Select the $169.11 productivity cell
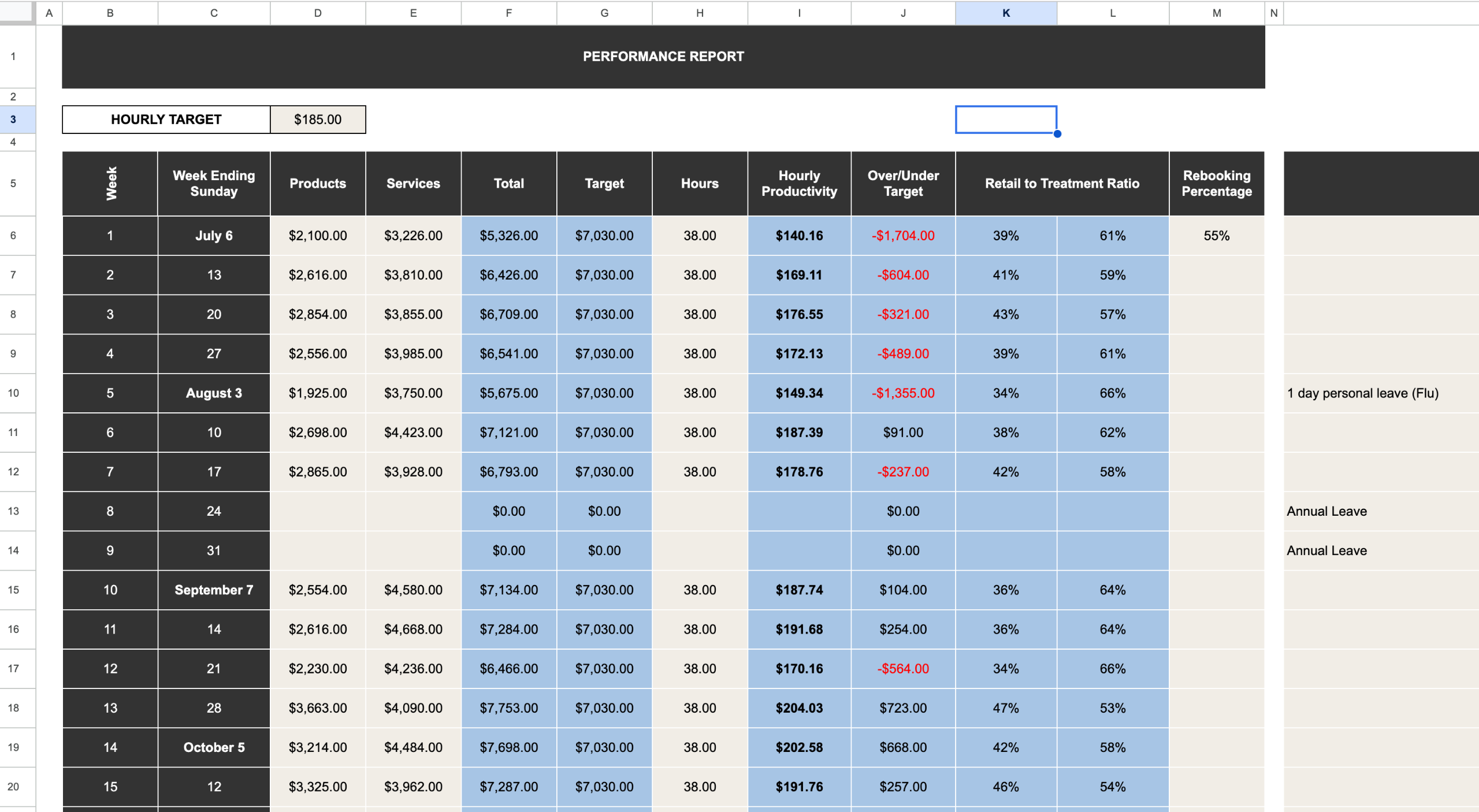The height and width of the screenshot is (812, 1479). 799,275
